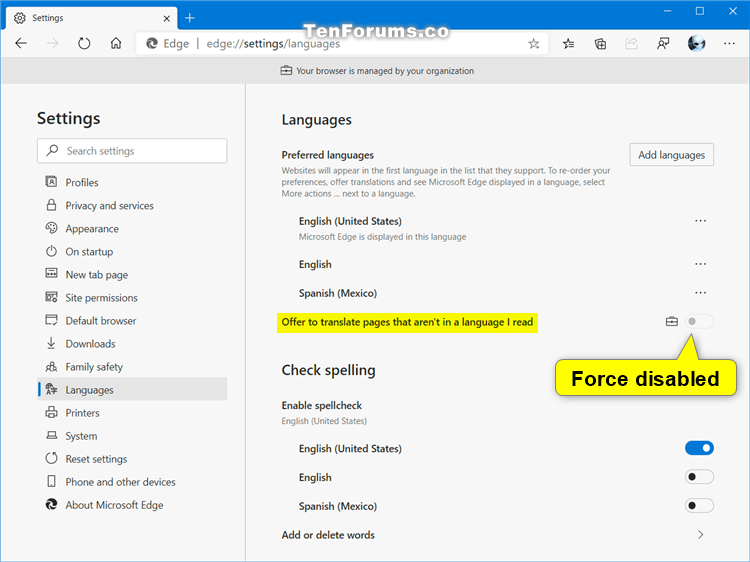The width and height of the screenshot is (750, 562).
Task: Toggle spellcheck for English (United States)
Action: tap(699, 448)
